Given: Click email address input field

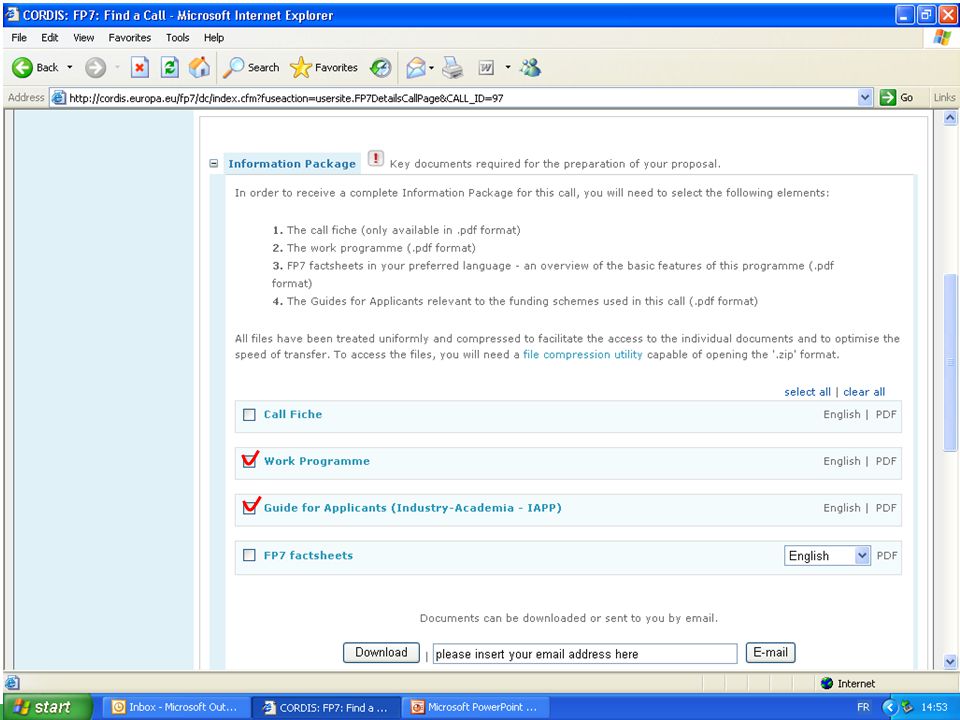Looking at the screenshot, I should point(585,654).
